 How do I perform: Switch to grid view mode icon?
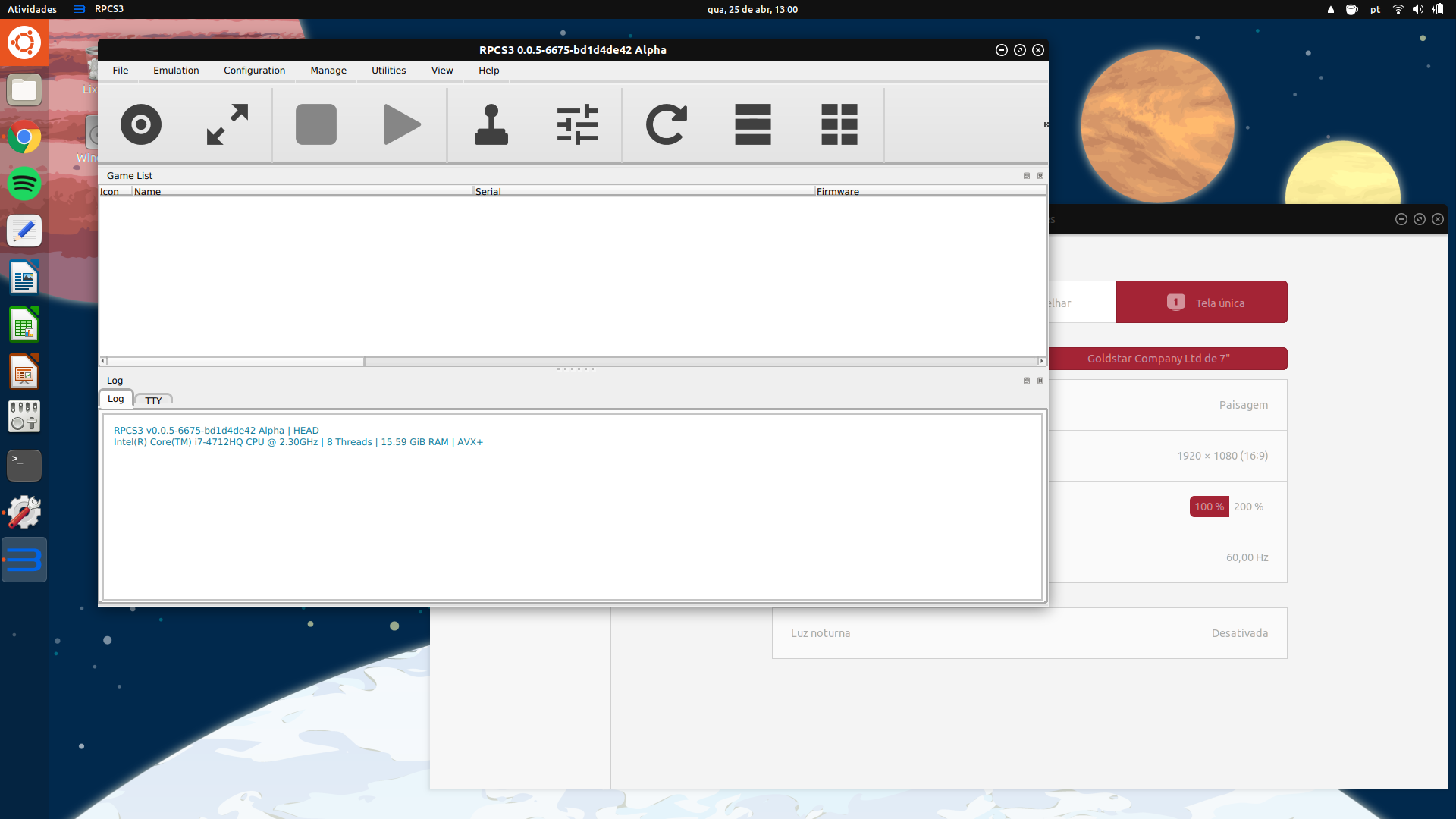839,124
